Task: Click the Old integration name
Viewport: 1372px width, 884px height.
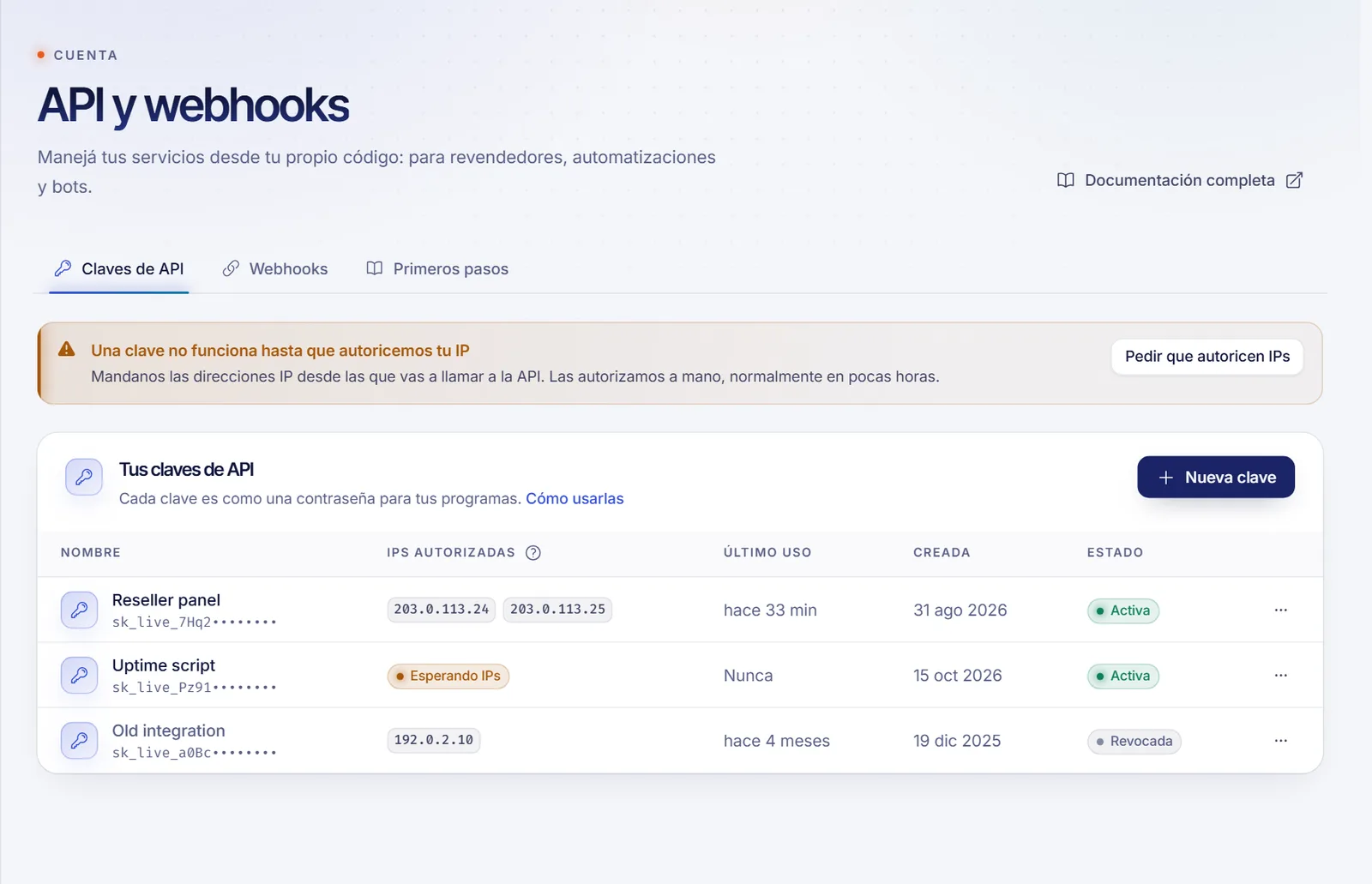Action: (169, 731)
